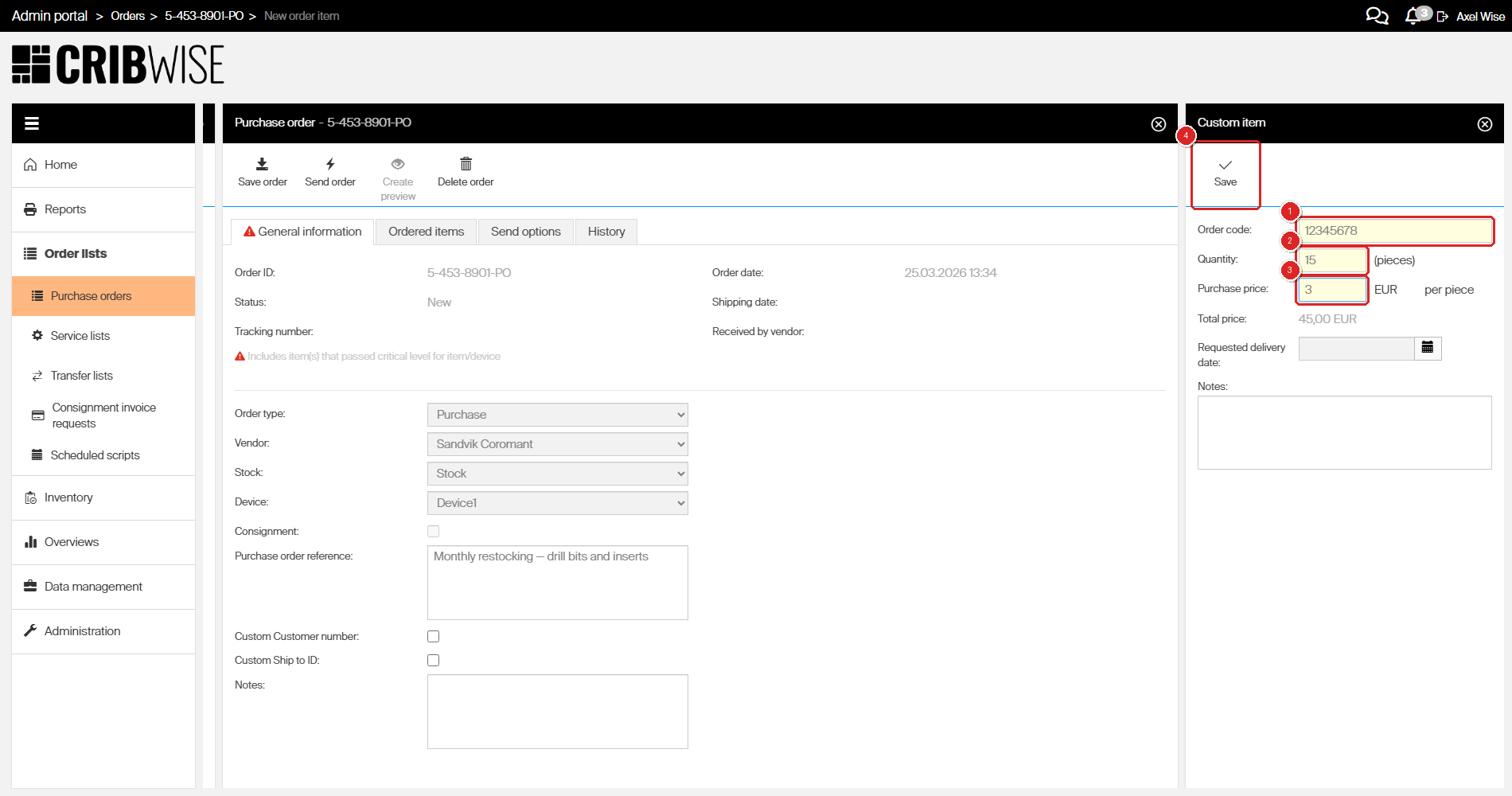The height and width of the screenshot is (796, 1512).
Task: Toggle the hamburger menu icon
Action: [x=32, y=123]
